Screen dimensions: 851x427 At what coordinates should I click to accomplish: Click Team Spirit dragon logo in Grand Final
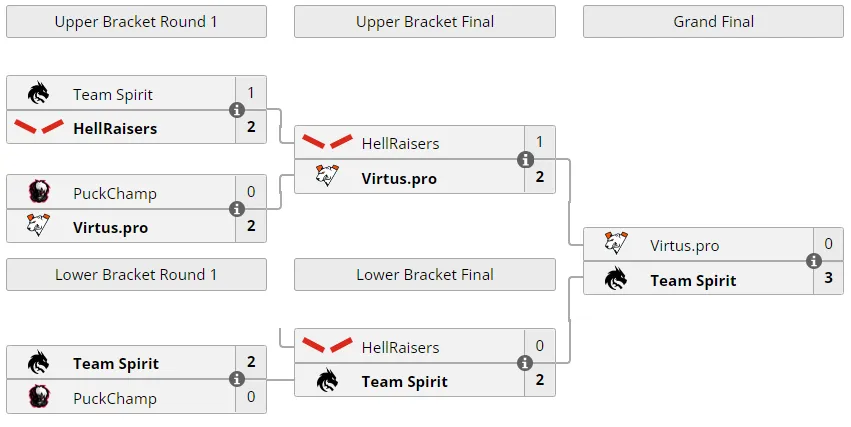coord(616,279)
